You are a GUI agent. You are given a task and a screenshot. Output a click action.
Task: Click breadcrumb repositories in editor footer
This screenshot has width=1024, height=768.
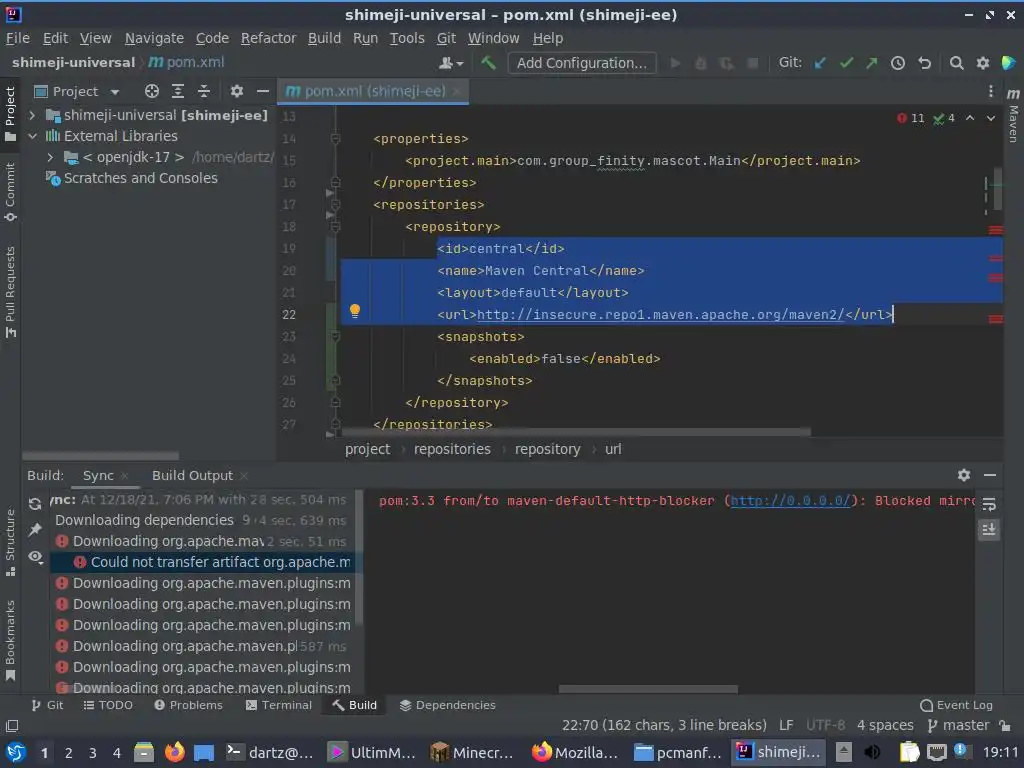(452, 449)
